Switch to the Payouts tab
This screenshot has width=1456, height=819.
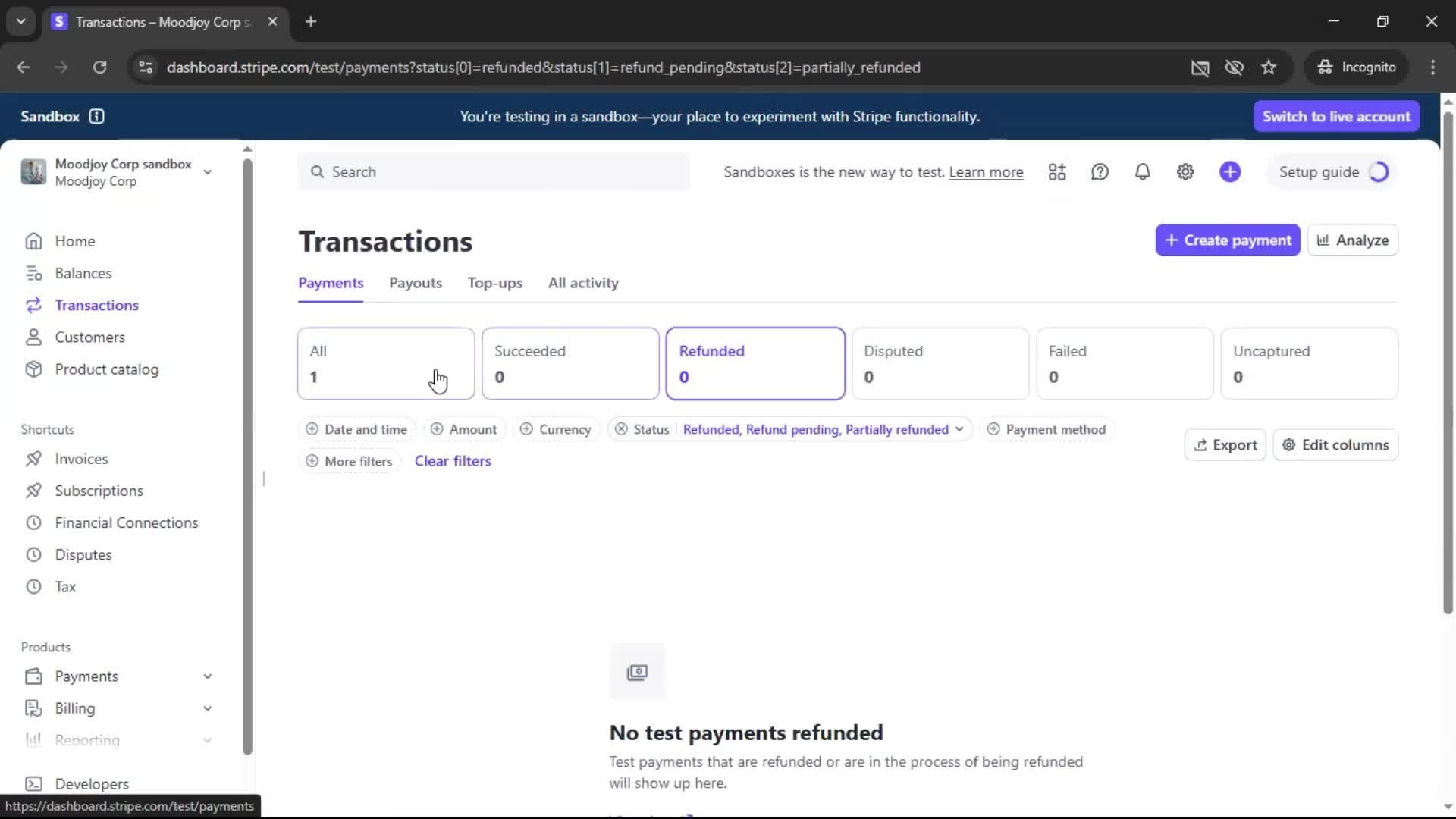point(415,283)
